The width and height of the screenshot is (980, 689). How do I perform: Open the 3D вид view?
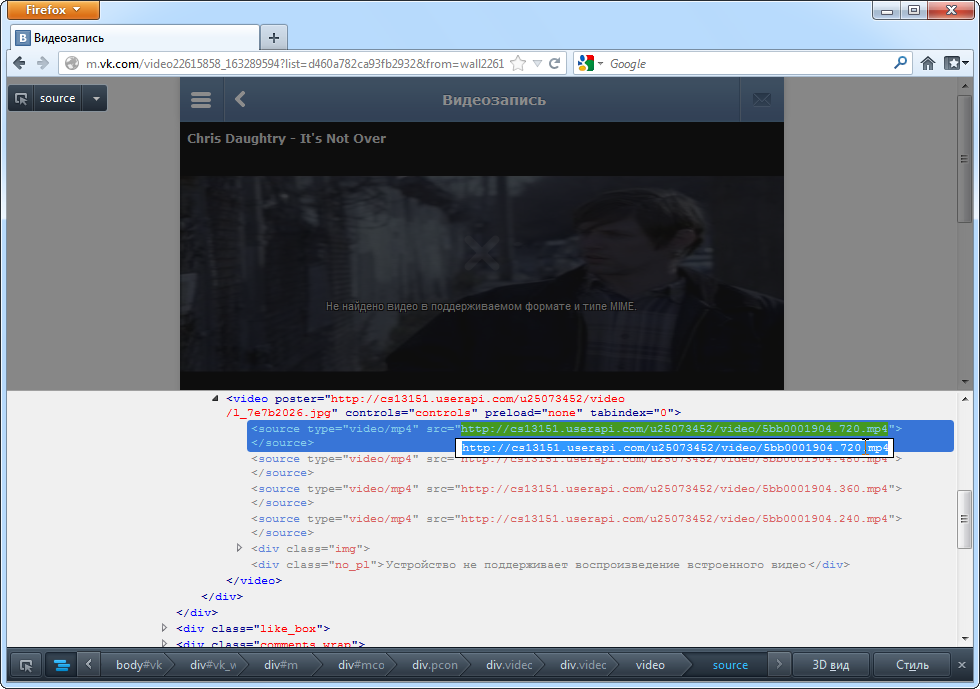(x=831, y=665)
